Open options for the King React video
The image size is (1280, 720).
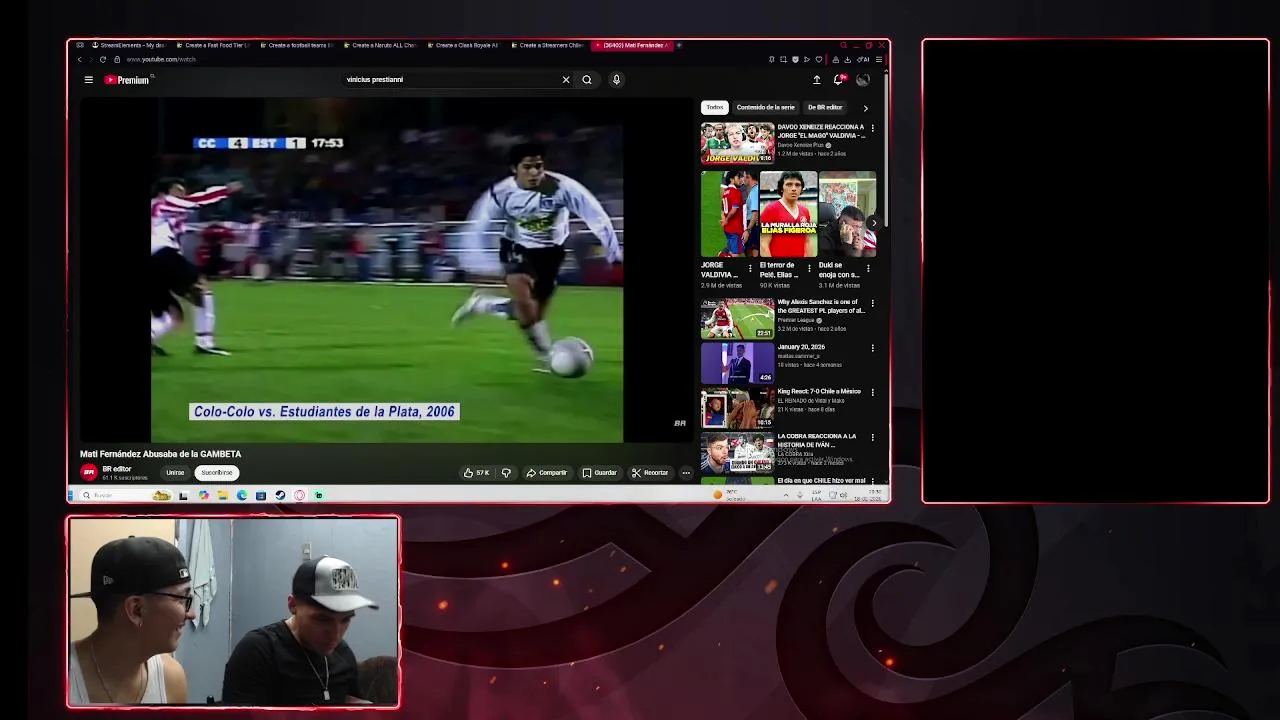873,393
